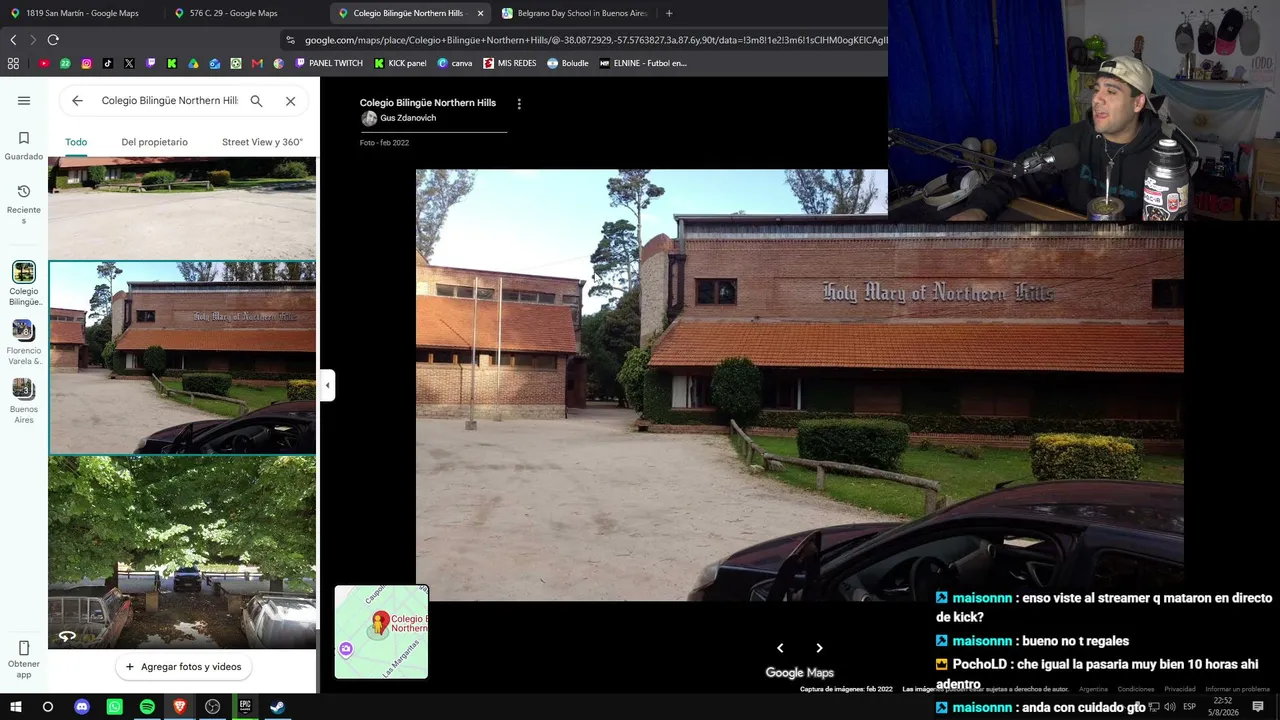Open the Condiciones footer link
This screenshot has height=720, width=1280.
pos(1136,689)
